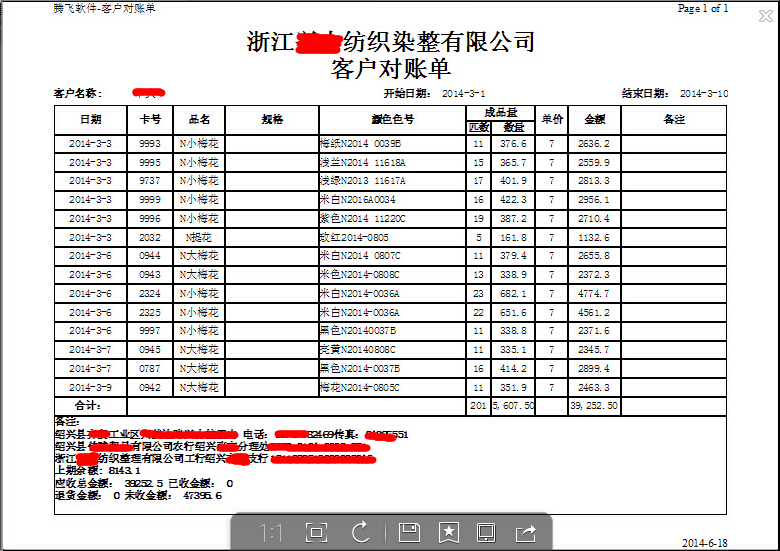Click the 匹数 sub-header
This screenshot has height=551, width=780.
coord(479,127)
